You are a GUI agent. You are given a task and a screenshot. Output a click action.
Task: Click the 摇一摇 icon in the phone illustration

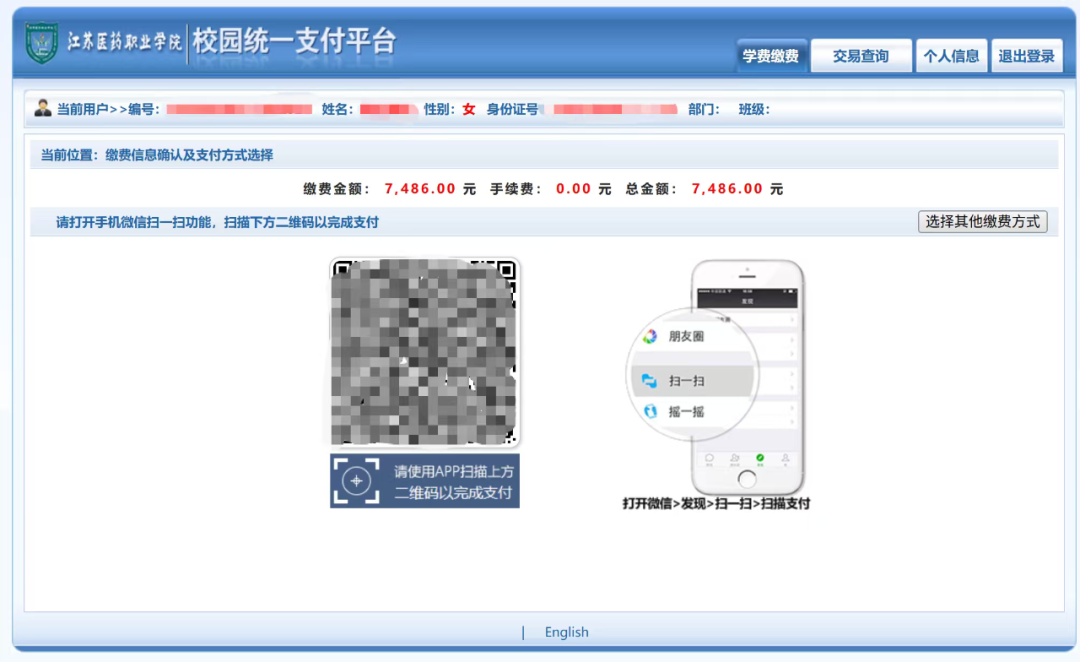tap(650, 411)
